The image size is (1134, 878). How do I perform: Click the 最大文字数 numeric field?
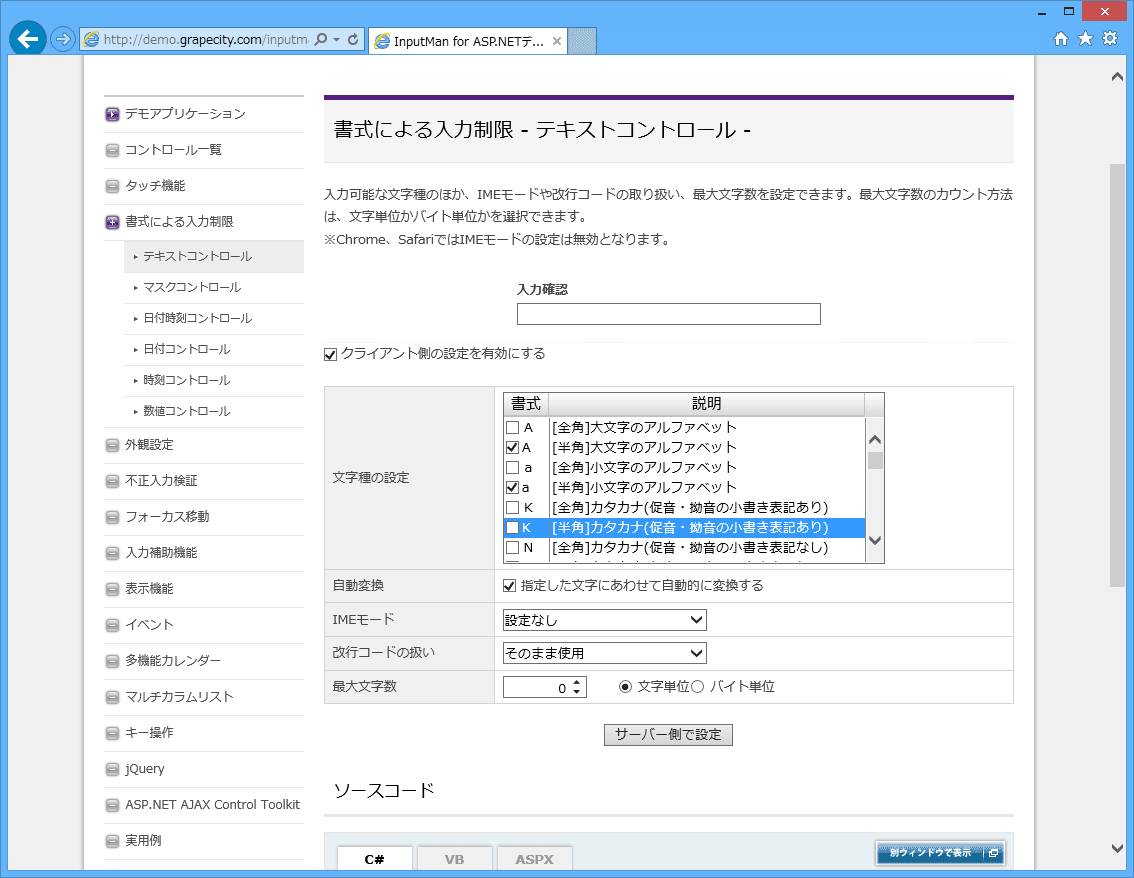click(x=537, y=687)
